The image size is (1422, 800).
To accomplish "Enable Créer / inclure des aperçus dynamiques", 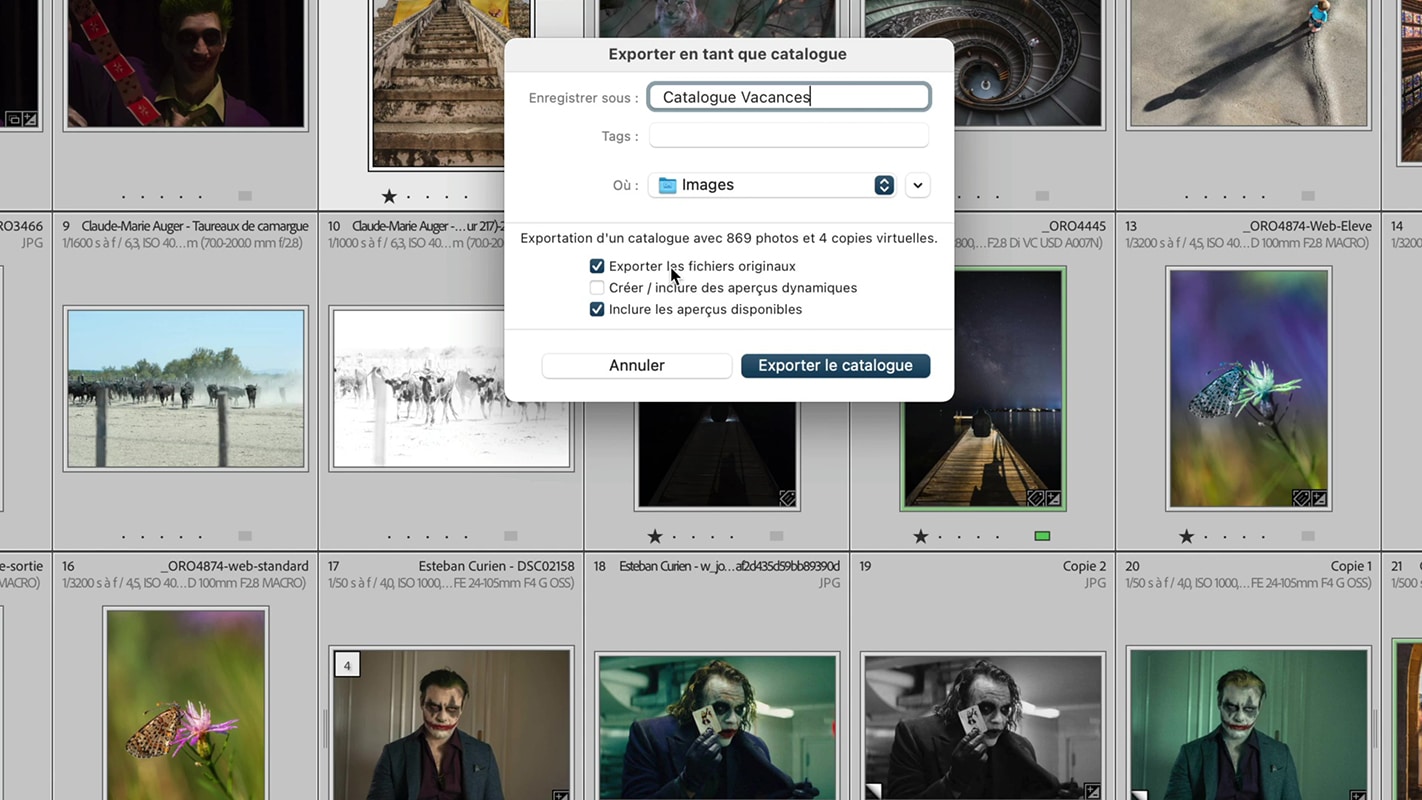I will (x=597, y=288).
